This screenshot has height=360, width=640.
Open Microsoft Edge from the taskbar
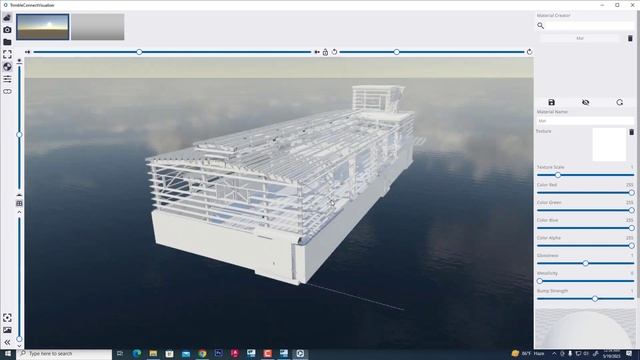[x=137, y=353]
